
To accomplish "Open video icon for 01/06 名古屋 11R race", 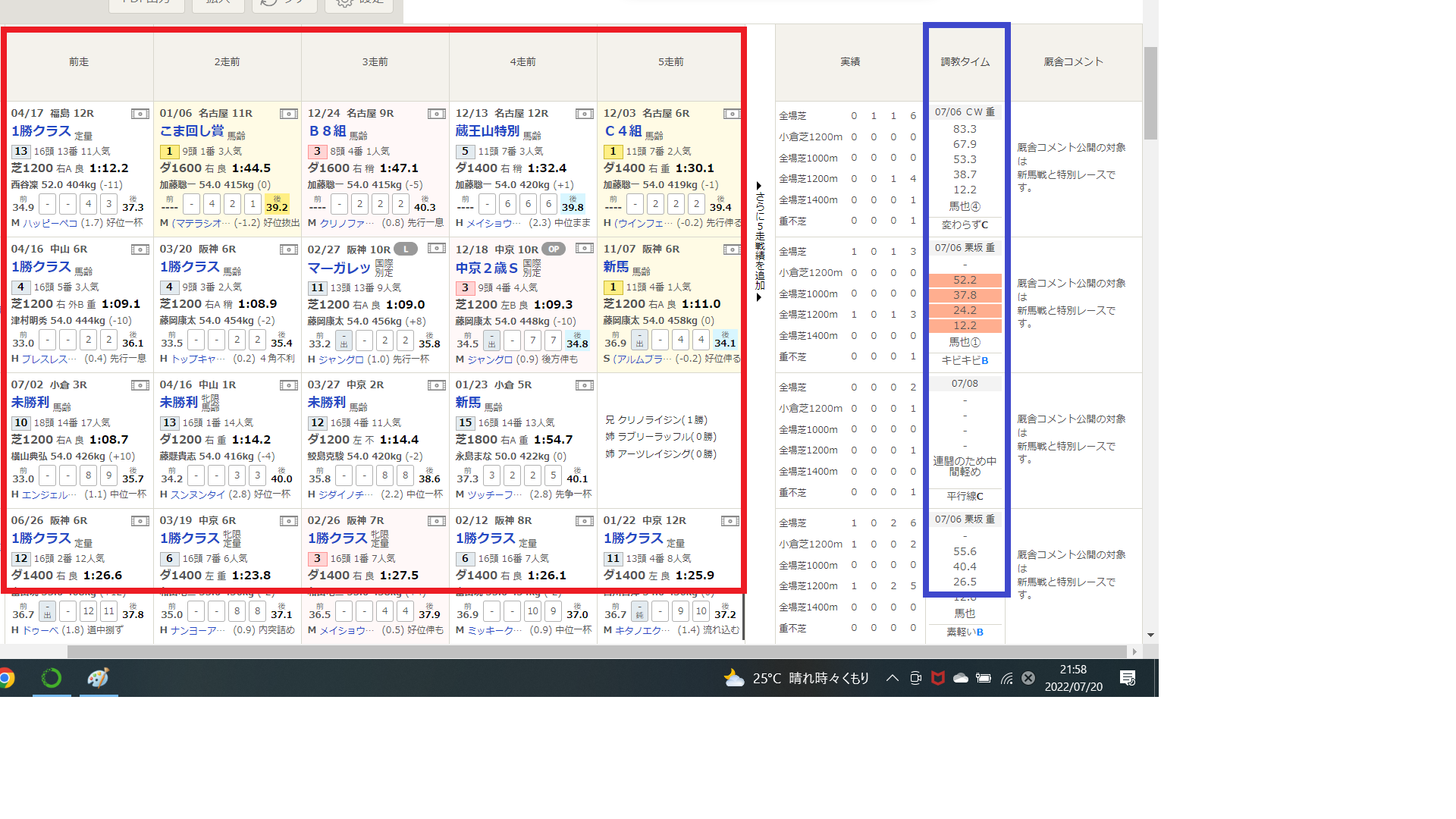I will click(x=288, y=114).
